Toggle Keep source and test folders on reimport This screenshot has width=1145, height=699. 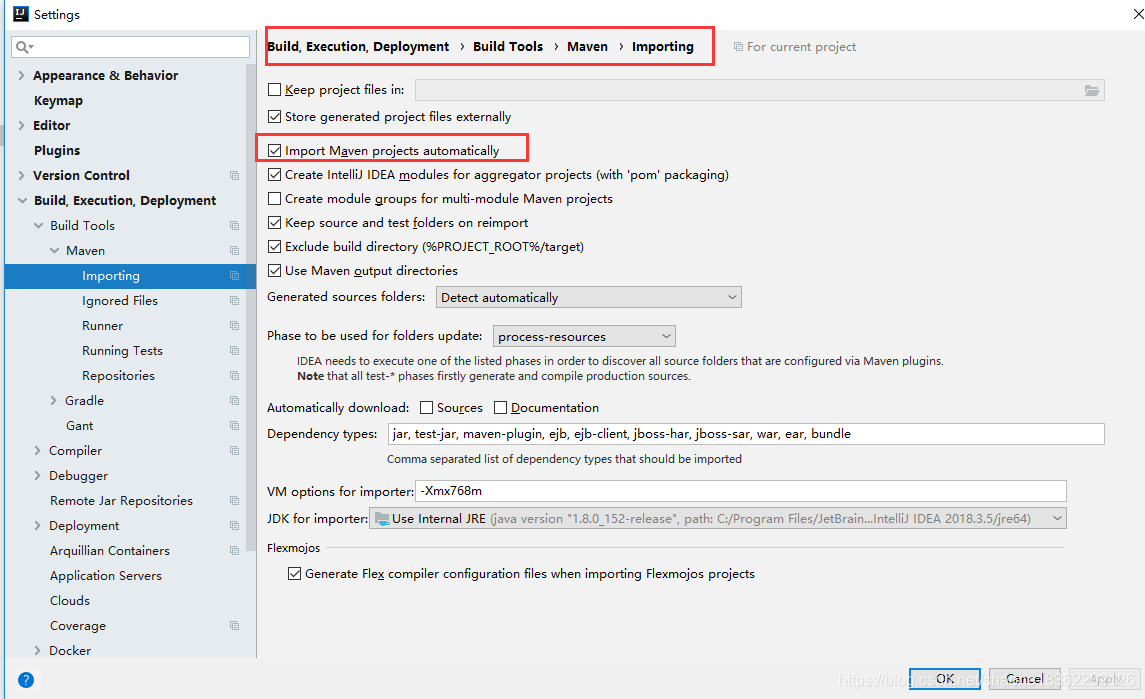pyautogui.click(x=275, y=223)
